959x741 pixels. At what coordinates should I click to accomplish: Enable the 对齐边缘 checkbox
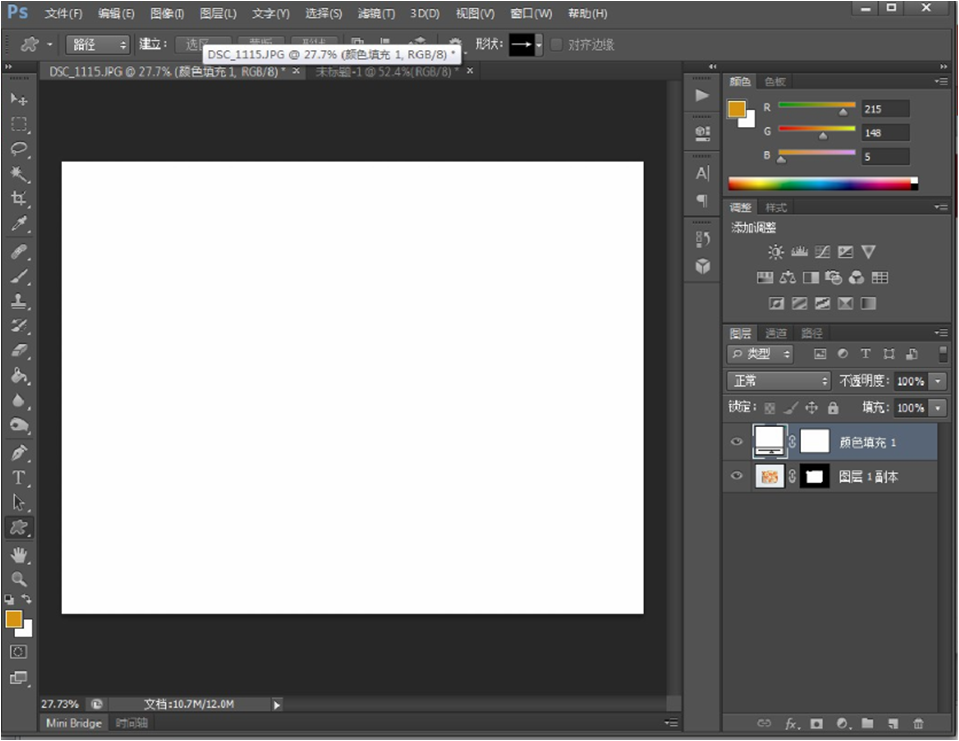point(557,45)
